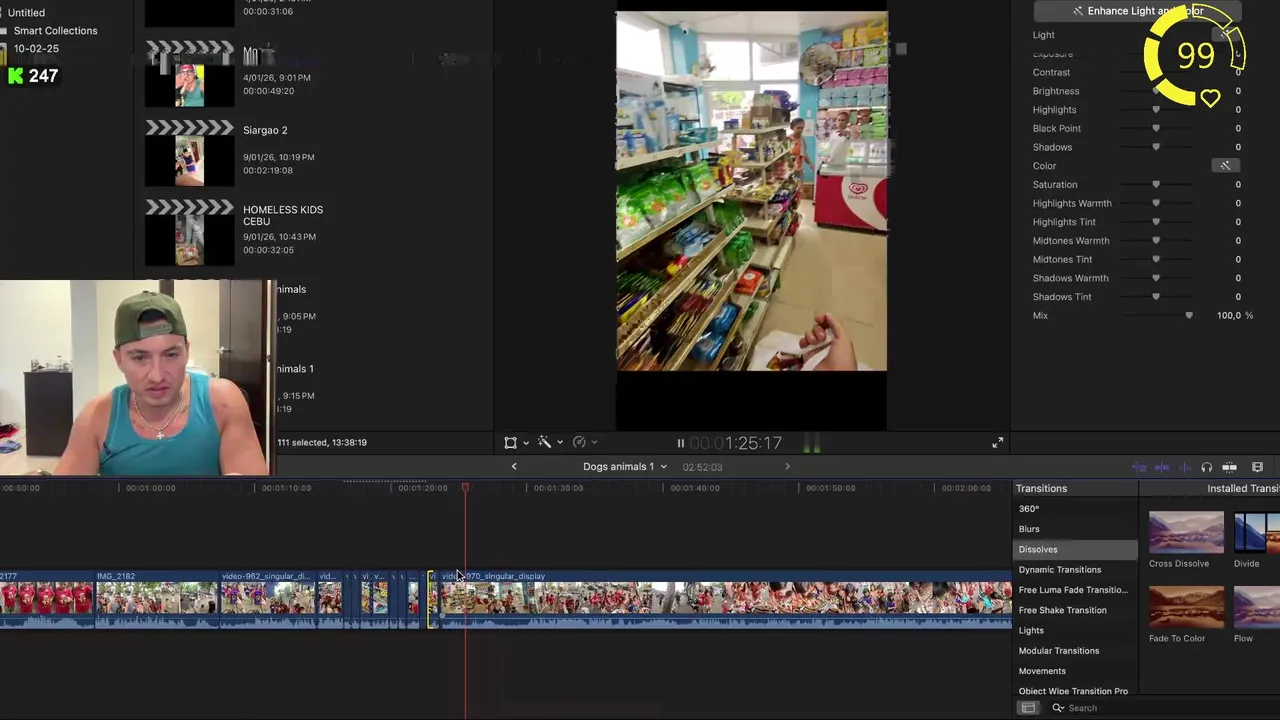
Task: Toggle solo headphones icon
Action: 1207,468
